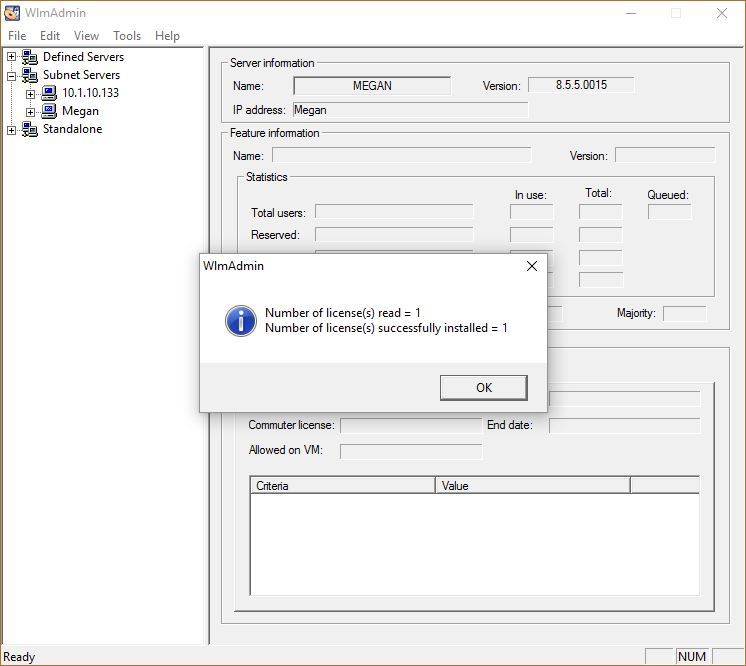Expand the Standalone node
746x666 pixels.
click(11, 129)
